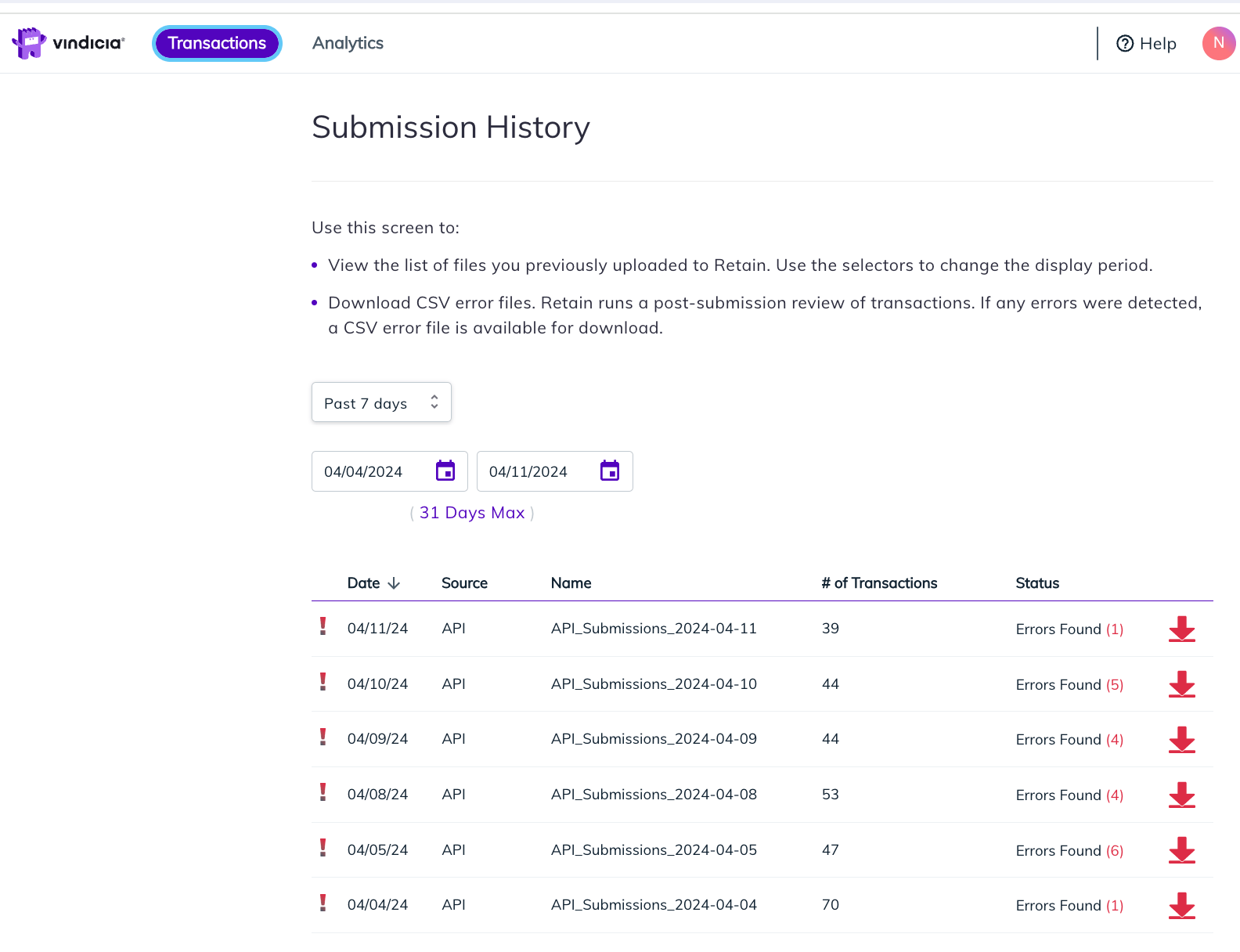Screen dimensions: 1240x952
Task: Click transaction count 47
Action: [x=831, y=850]
